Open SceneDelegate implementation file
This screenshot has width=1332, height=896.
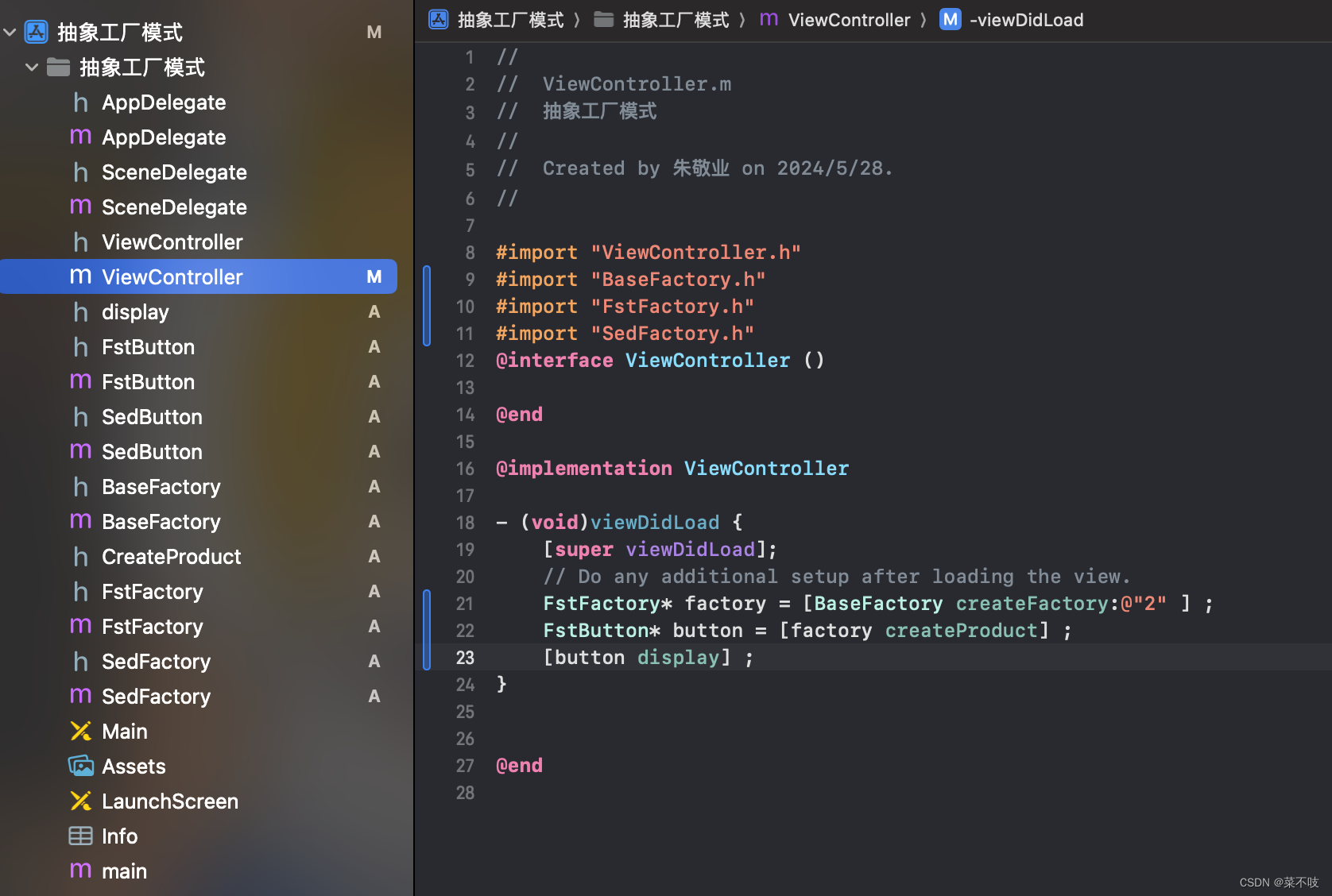click(174, 207)
